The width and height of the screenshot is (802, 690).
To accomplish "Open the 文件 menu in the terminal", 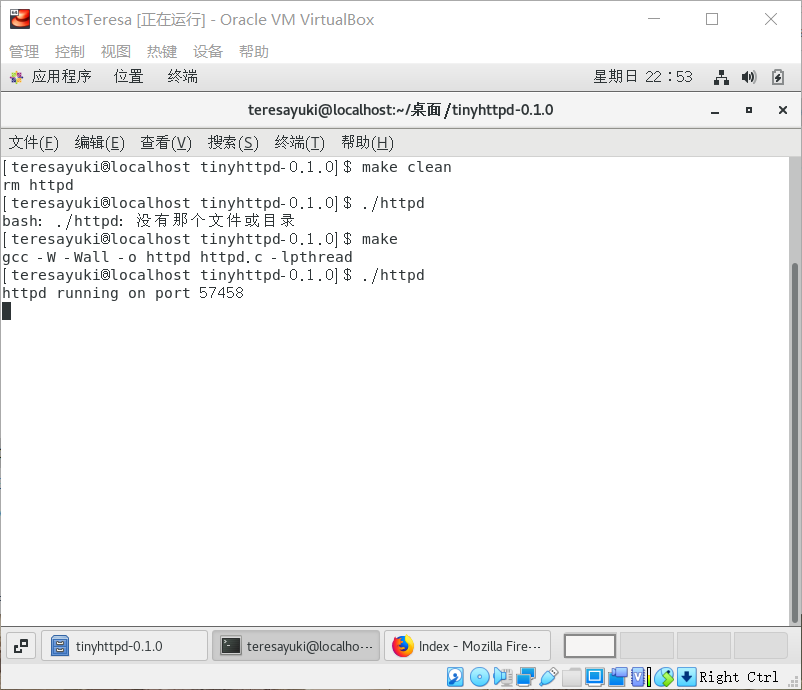I will coord(33,143).
